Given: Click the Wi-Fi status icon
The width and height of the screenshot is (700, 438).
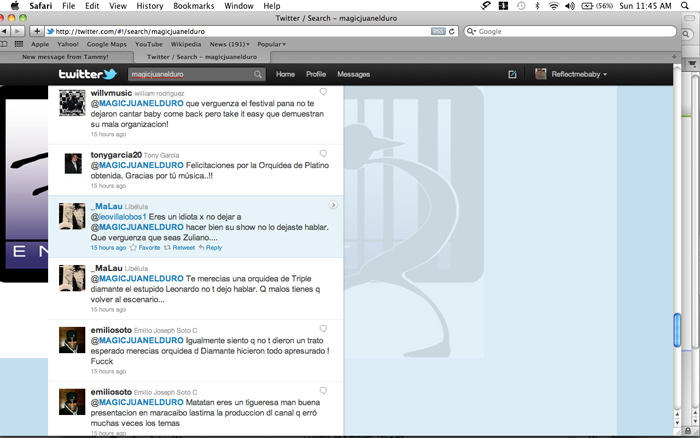Looking at the screenshot, I should 554,6.
